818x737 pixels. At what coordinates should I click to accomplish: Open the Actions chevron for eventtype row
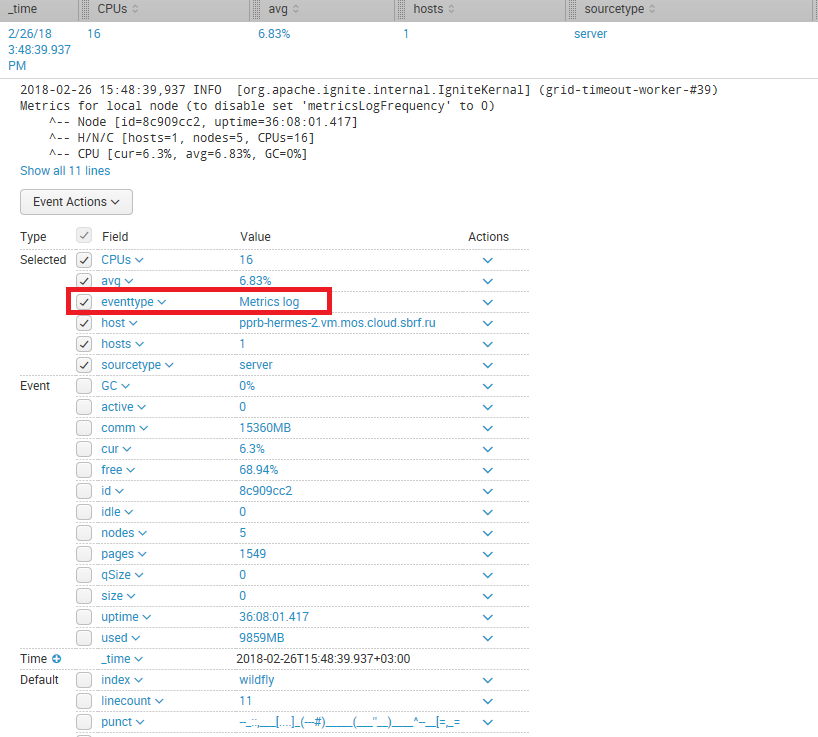pos(488,302)
